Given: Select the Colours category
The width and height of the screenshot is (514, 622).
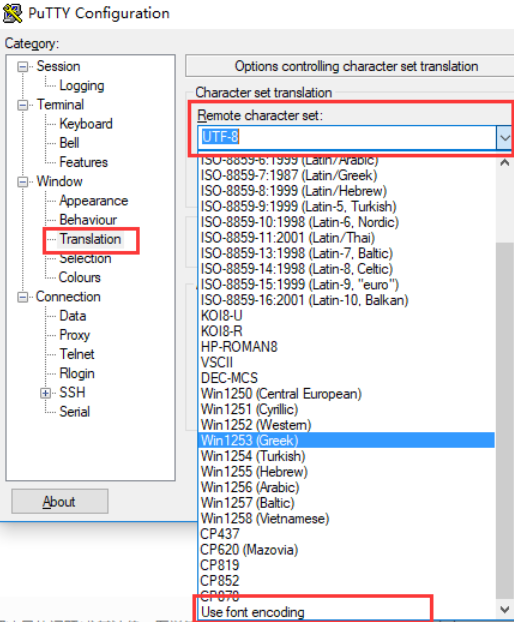Looking at the screenshot, I should (x=80, y=277).
